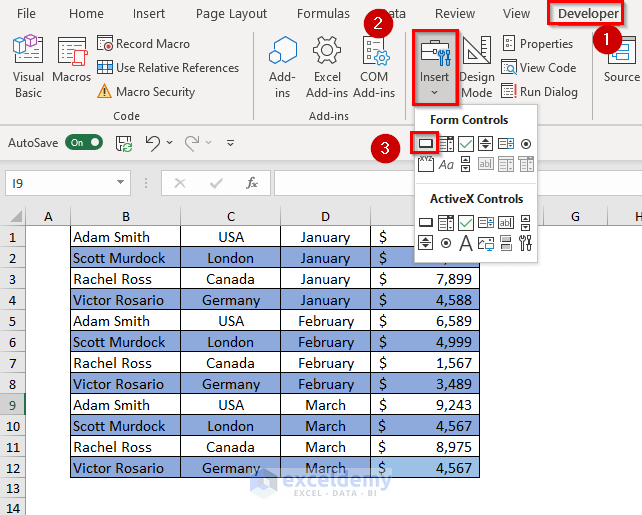The width and height of the screenshot is (642, 515).
Task: Open the Visual Basic editor
Action: coord(28,66)
